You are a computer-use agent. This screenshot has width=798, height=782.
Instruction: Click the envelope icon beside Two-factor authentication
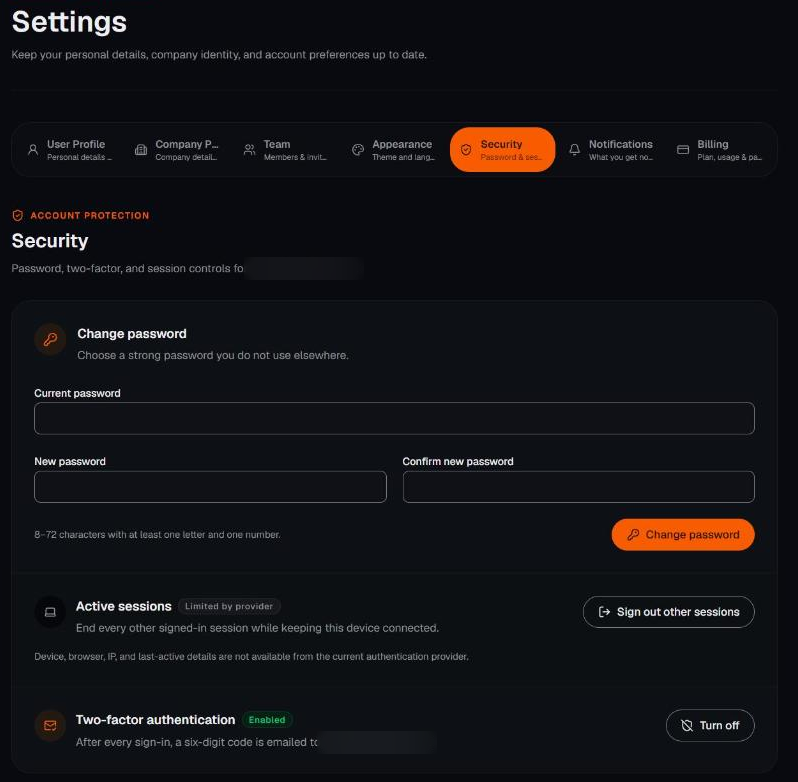pos(50,726)
